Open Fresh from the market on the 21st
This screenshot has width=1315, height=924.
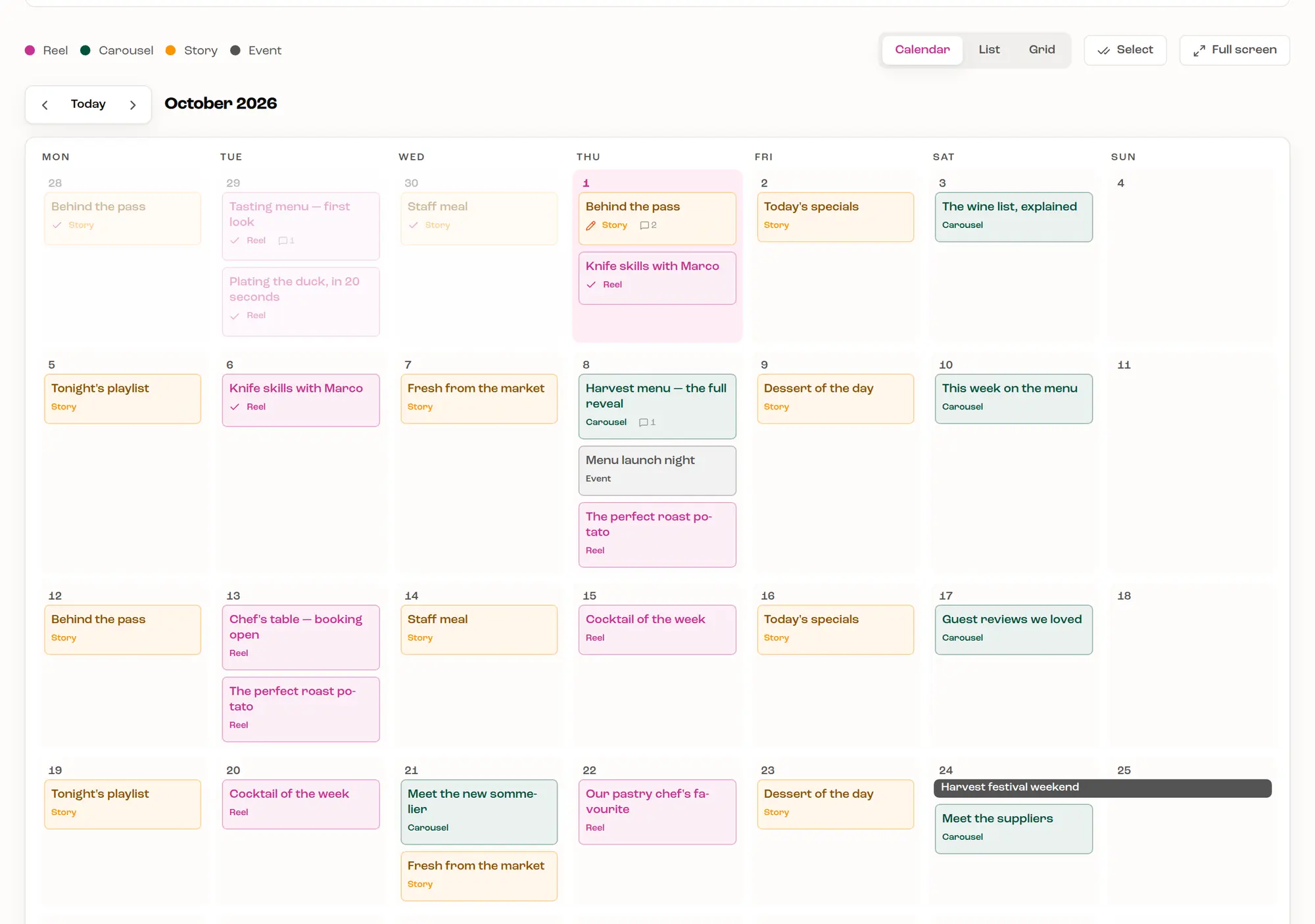(x=479, y=876)
